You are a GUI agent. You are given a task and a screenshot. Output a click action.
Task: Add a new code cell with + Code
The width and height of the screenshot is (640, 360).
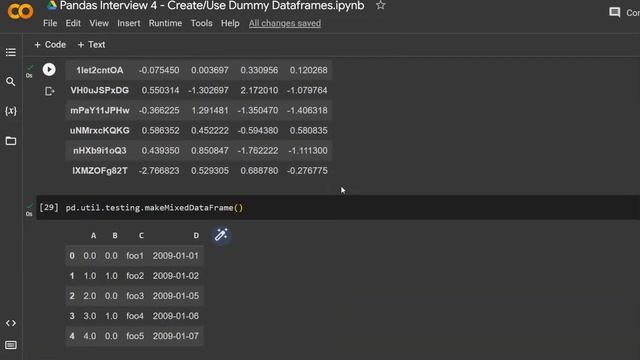pyautogui.click(x=50, y=44)
